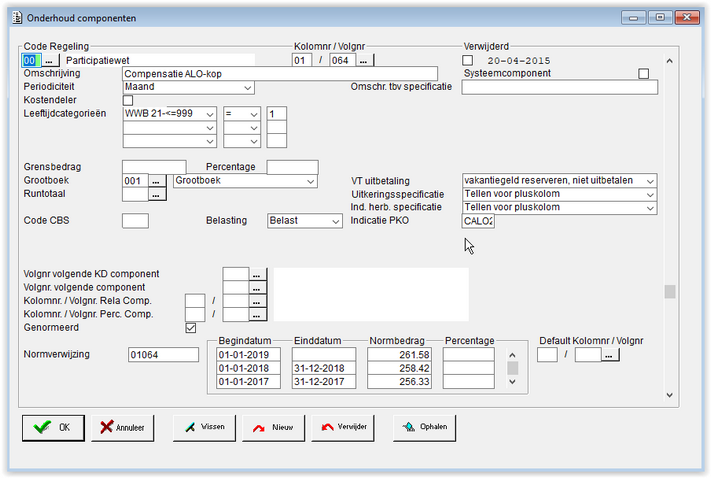Click the Percentage field next to Grensbedrag
Viewport: 711px width, 478px height.
pyautogui.click(x=292, y=167)
